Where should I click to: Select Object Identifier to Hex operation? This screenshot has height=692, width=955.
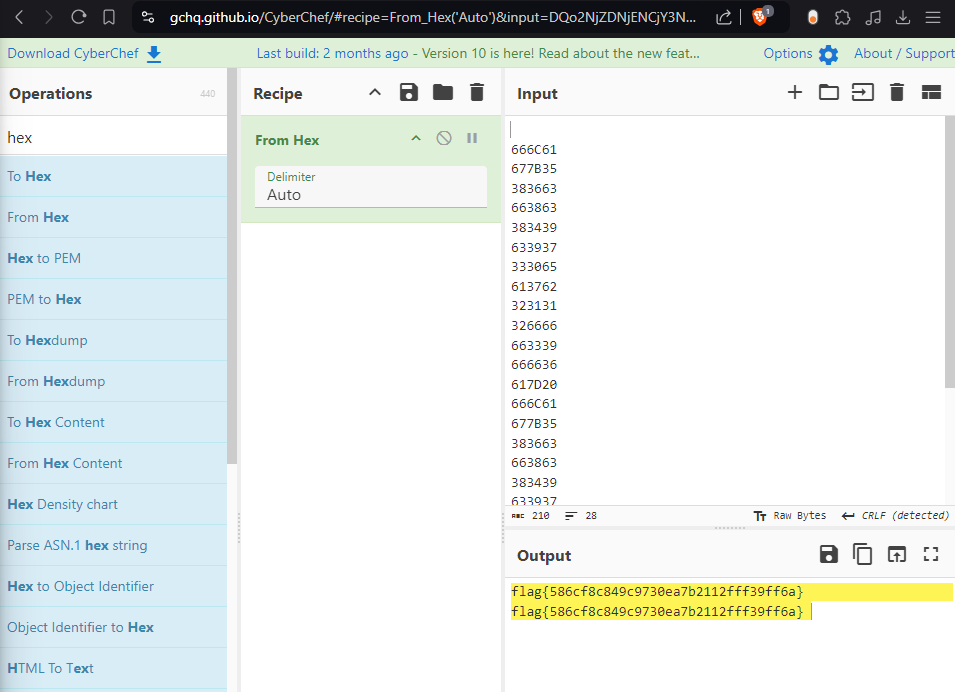coord(113,627)
